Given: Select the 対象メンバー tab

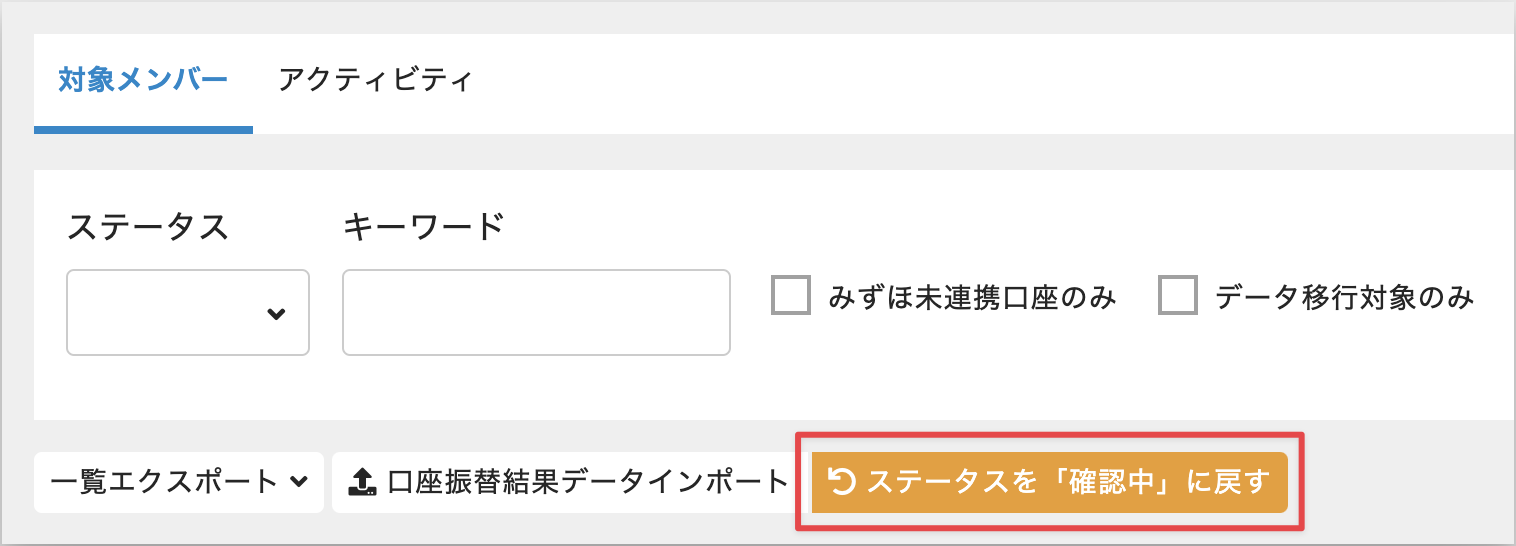Looking at the screenshot, I should click(143, 80).
